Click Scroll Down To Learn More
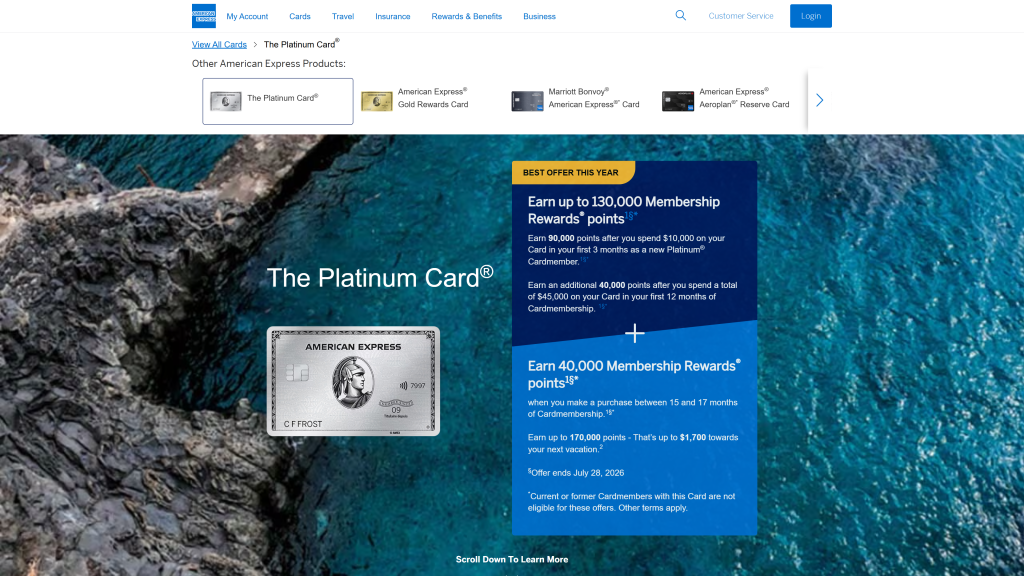 pyautogui.click(x=512, y=559)
